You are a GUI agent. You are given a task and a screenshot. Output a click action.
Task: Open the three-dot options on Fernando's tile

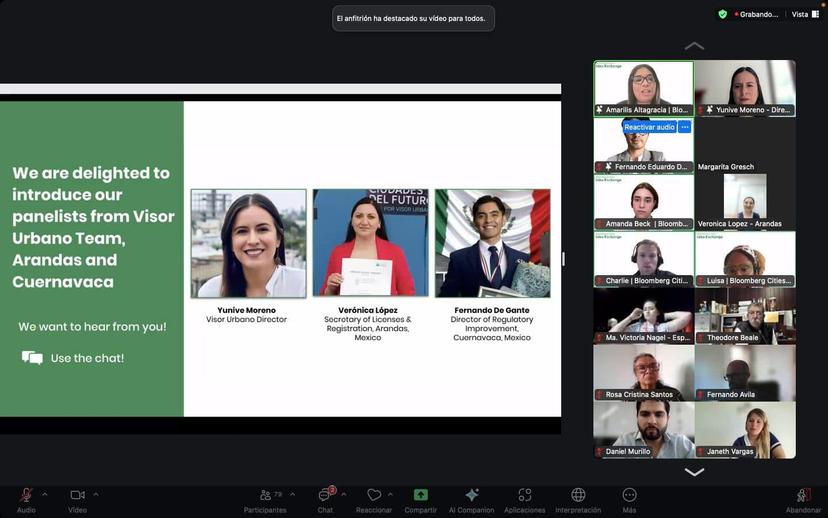point(685,127)
